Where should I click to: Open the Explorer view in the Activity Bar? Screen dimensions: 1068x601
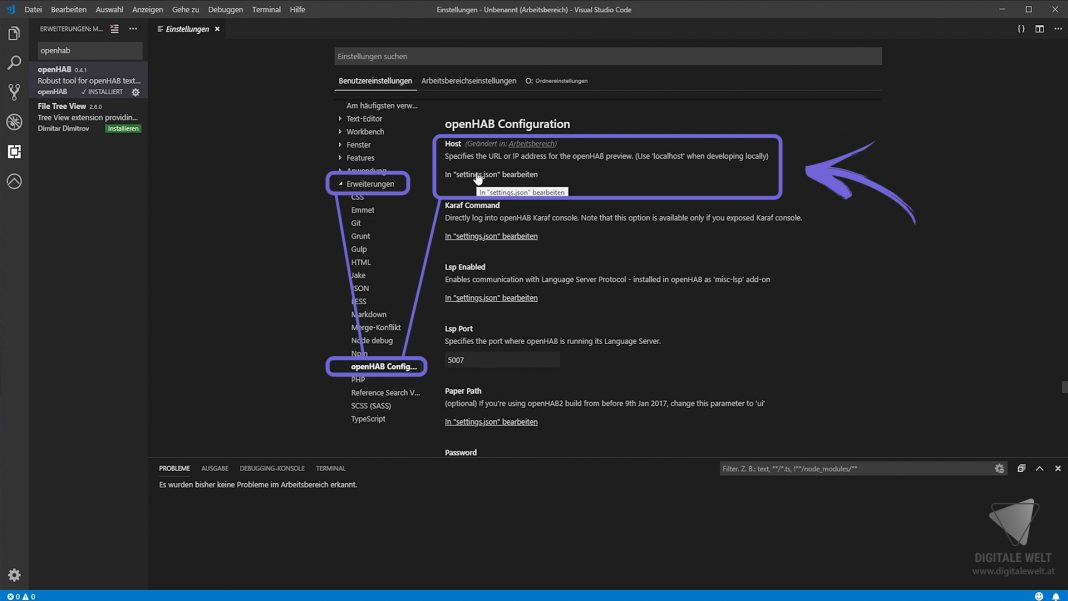tap(13, 33)
